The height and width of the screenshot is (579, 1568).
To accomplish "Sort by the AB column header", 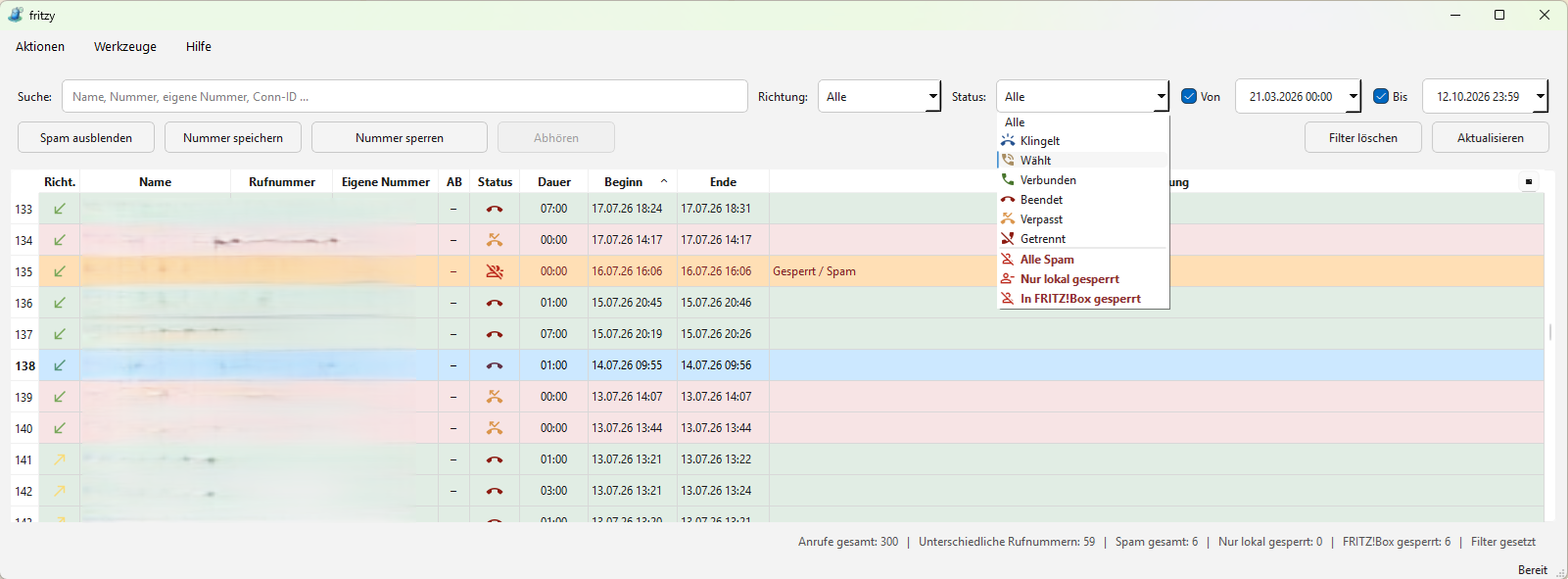I will tap(454, 182).
